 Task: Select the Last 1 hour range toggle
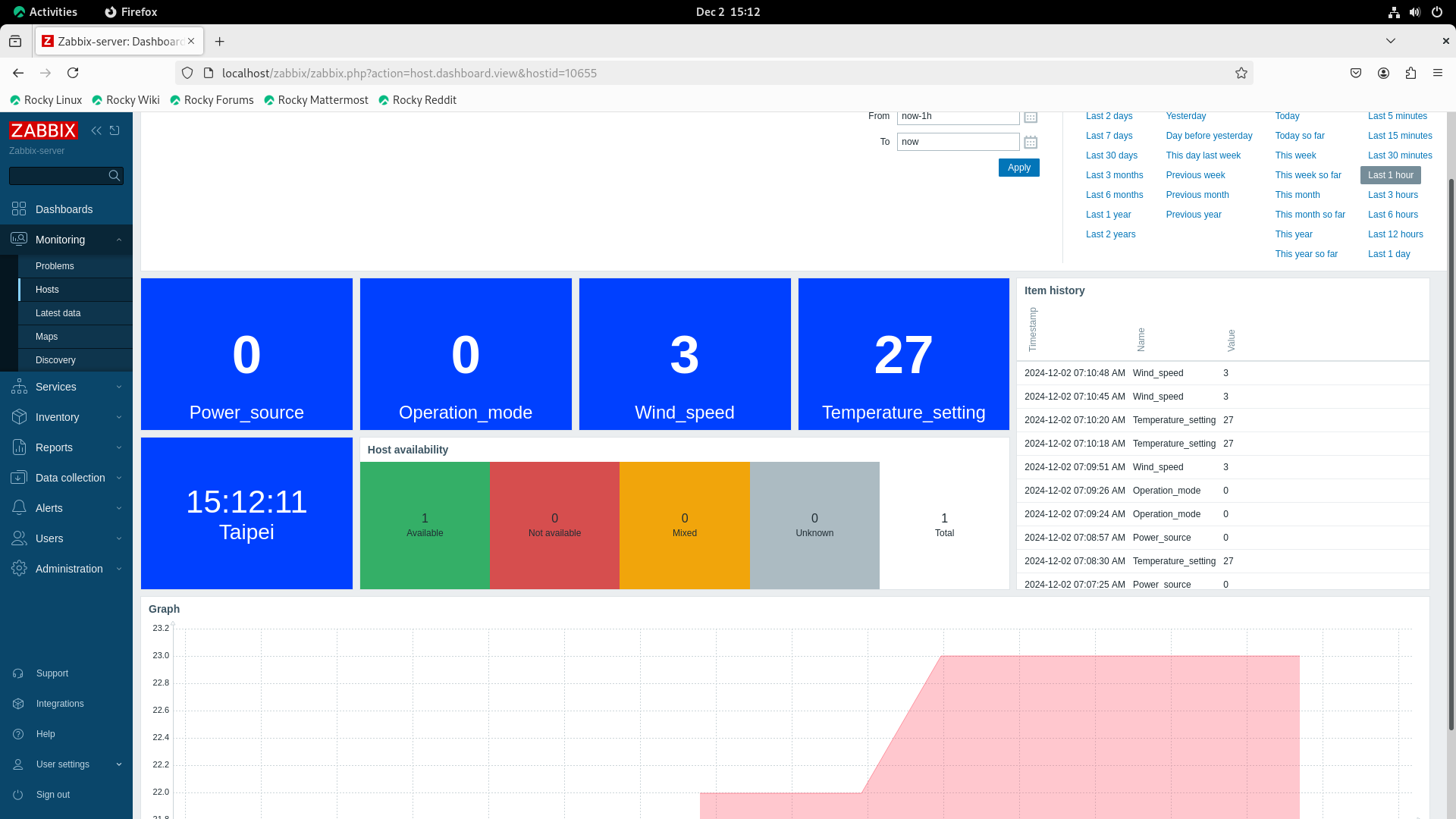click(1390, 175)
